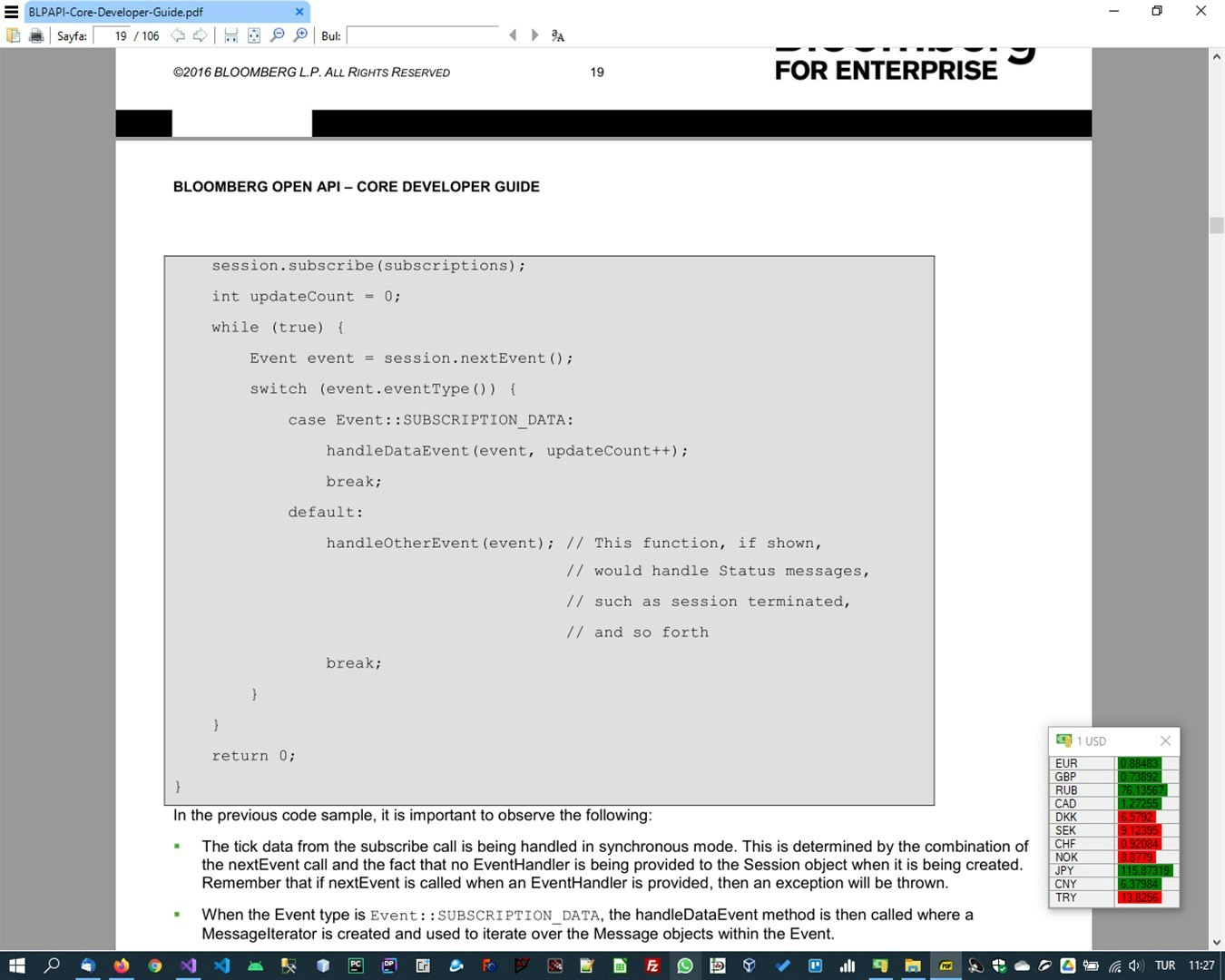
Task: Click the RUB rate value 76.13567
Action: pos(1142,789)
